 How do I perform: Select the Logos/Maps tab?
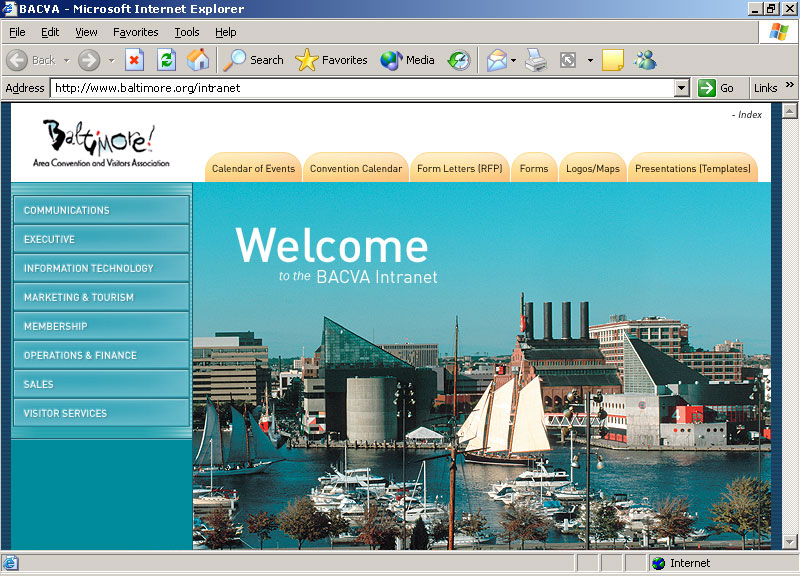coord(592,169)
